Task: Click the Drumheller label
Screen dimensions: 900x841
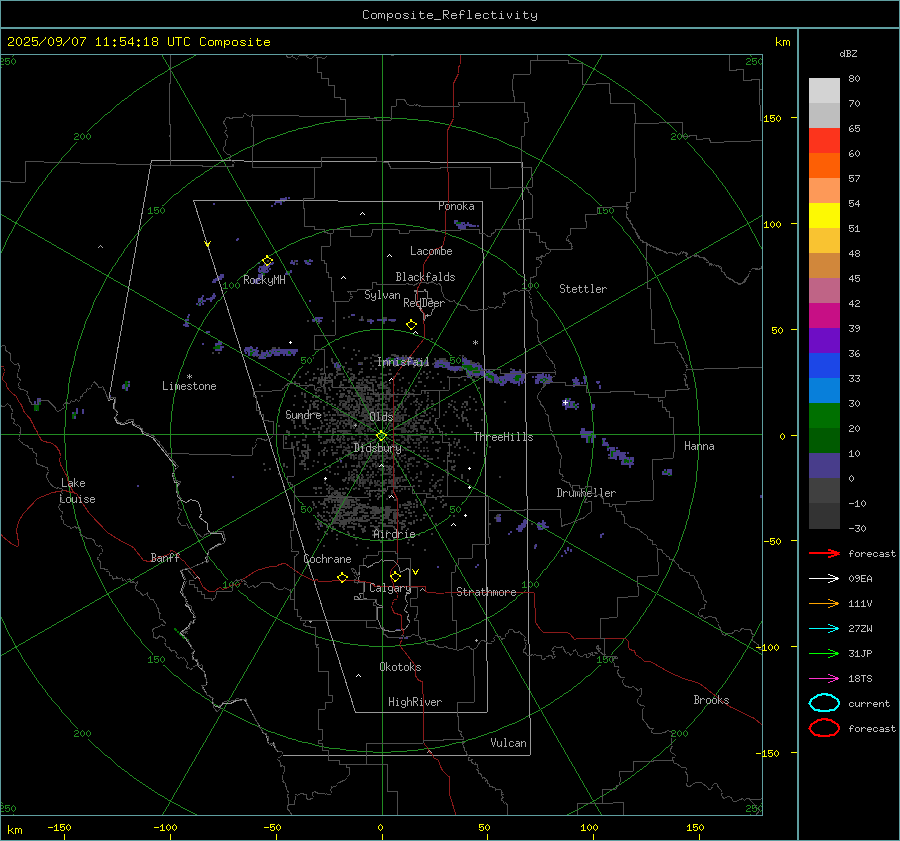Action: pyautogui.click(x=586, y=493)
